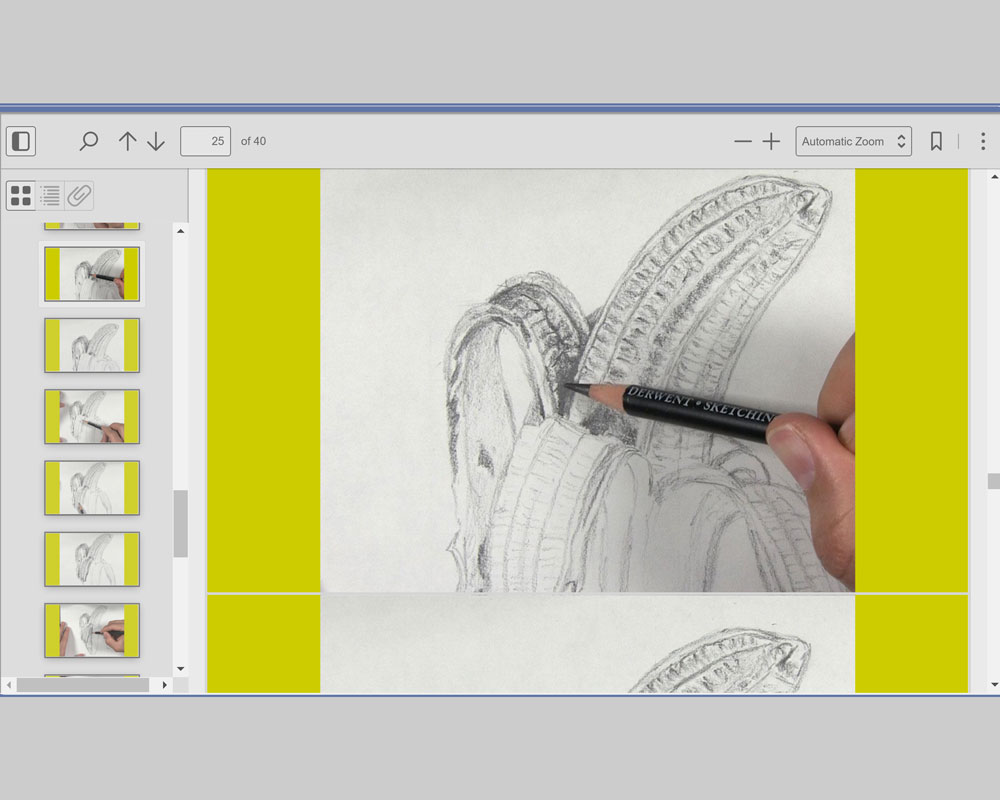Click the banana sketch page image
Image resolution: width=1000 pixels, height=800 pixels.
pos(587,380)
